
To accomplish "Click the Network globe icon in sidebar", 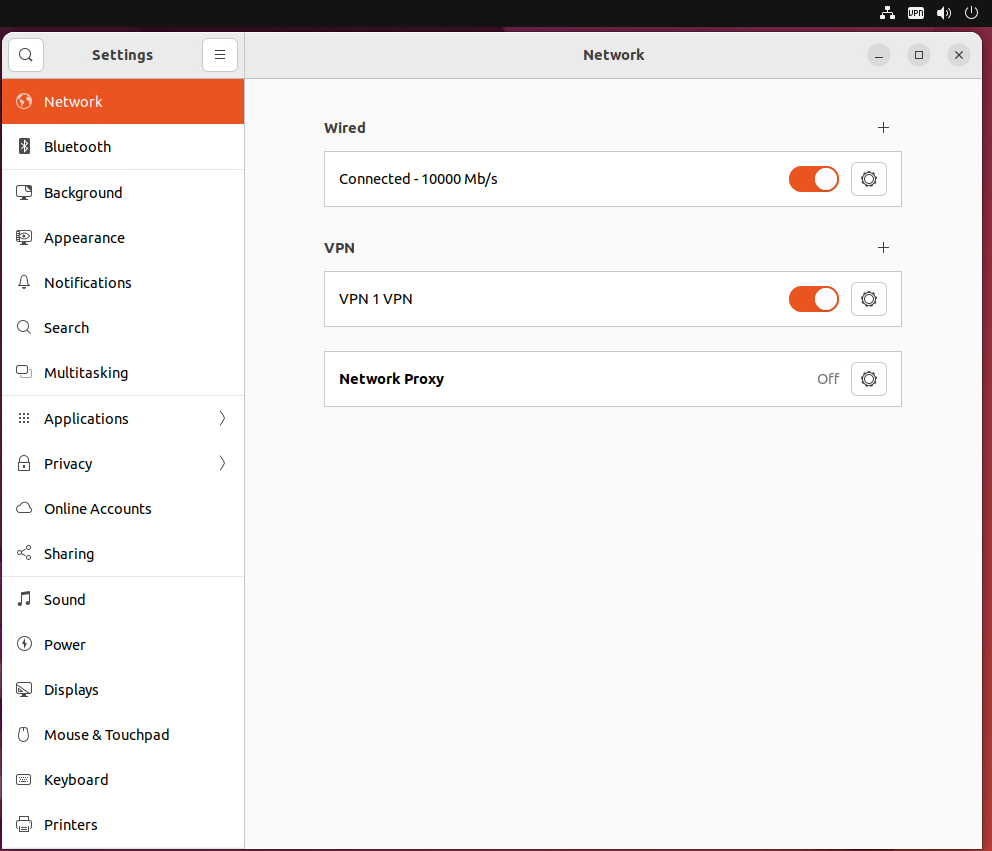I will click(x=24, y=101).
